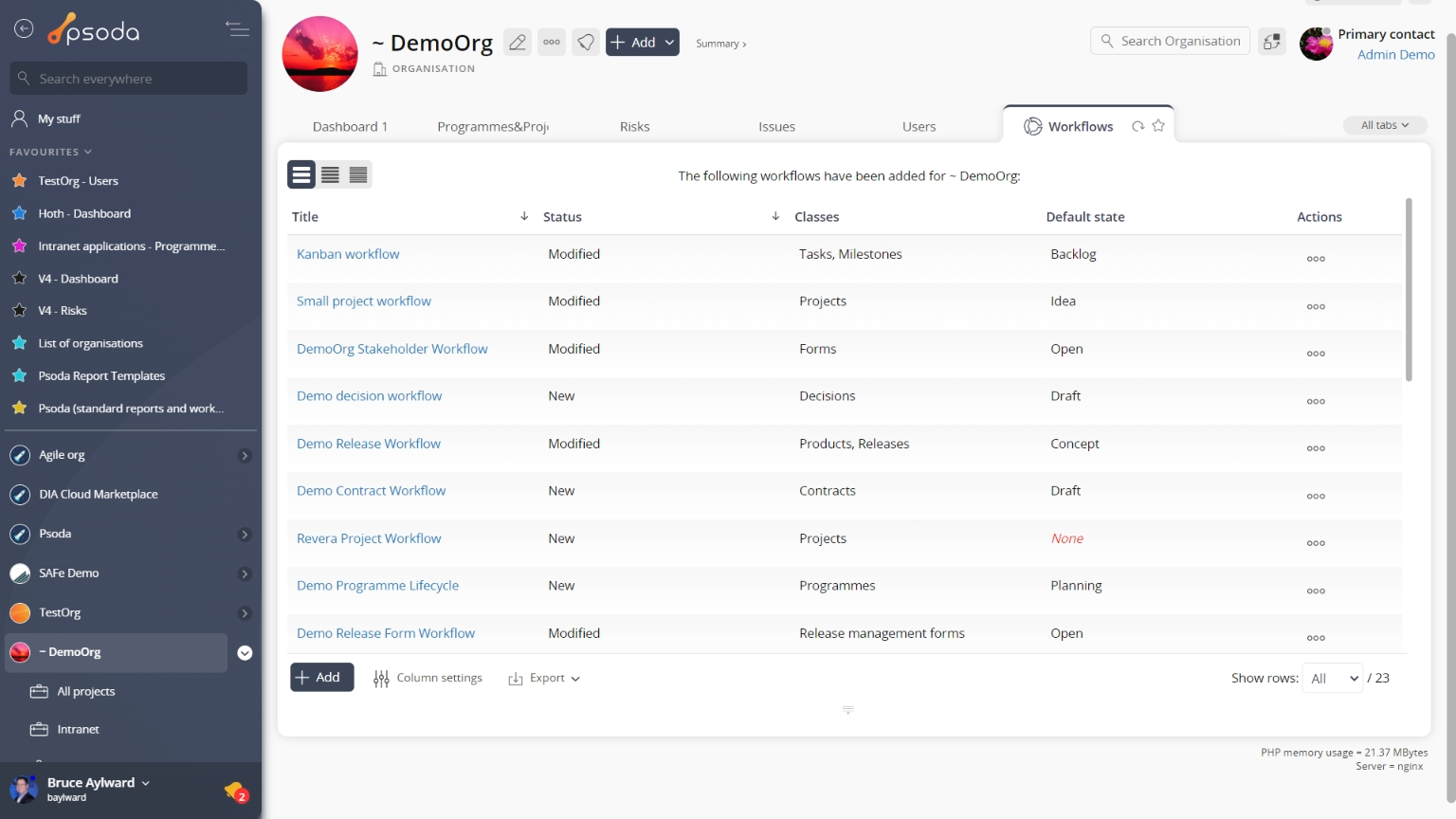This screenshot has height=819, width=1456.
Task: Sort by the Status column arrow
Action: point(775,216)
